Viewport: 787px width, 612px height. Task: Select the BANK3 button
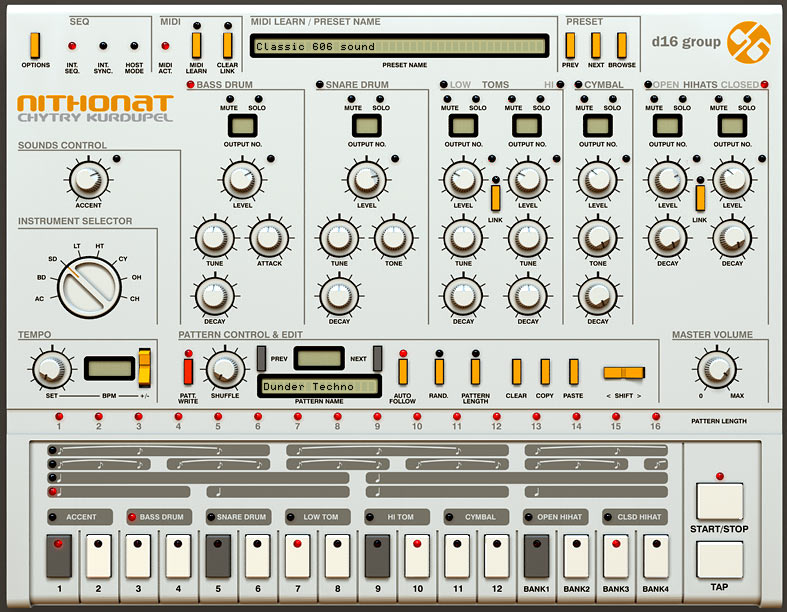coord(616,556)
